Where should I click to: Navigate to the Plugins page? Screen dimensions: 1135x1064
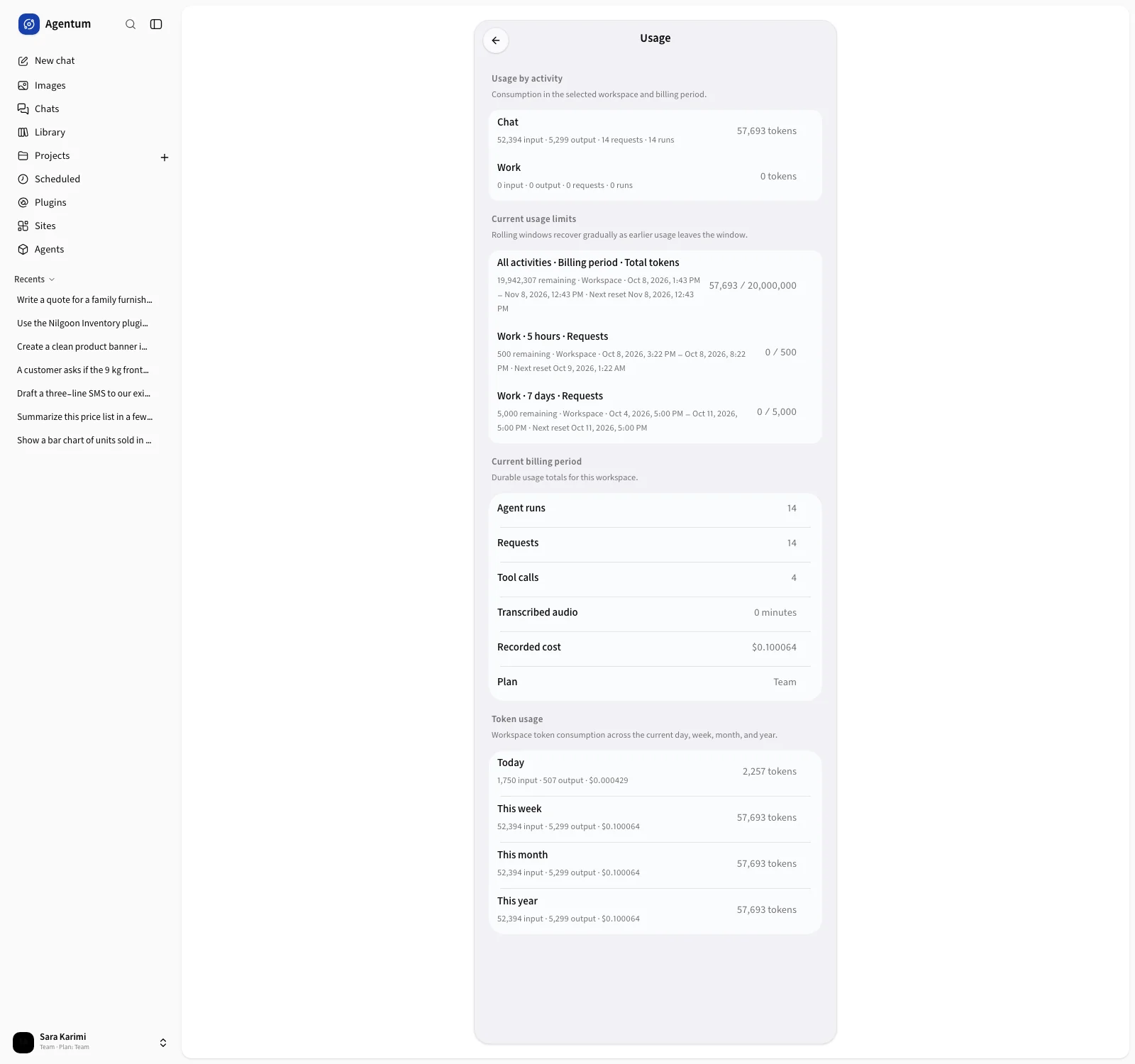(x=91, y=202)
